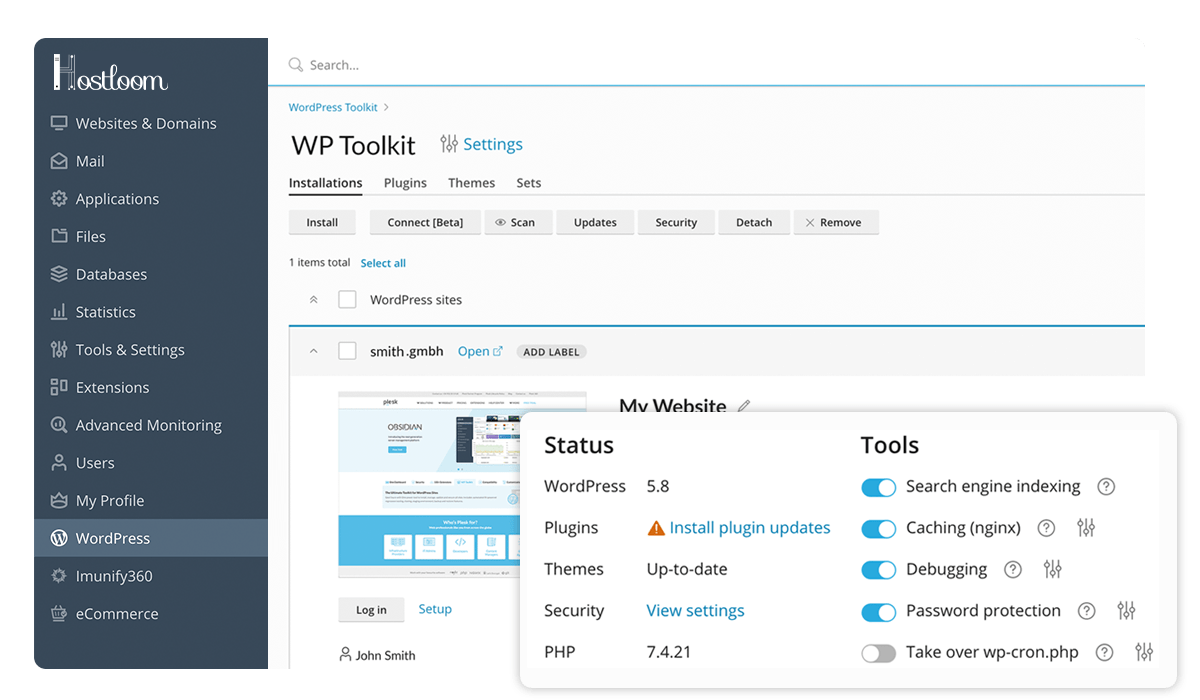
Task: Switch to the Installations tab
Action: pos(325,183)
